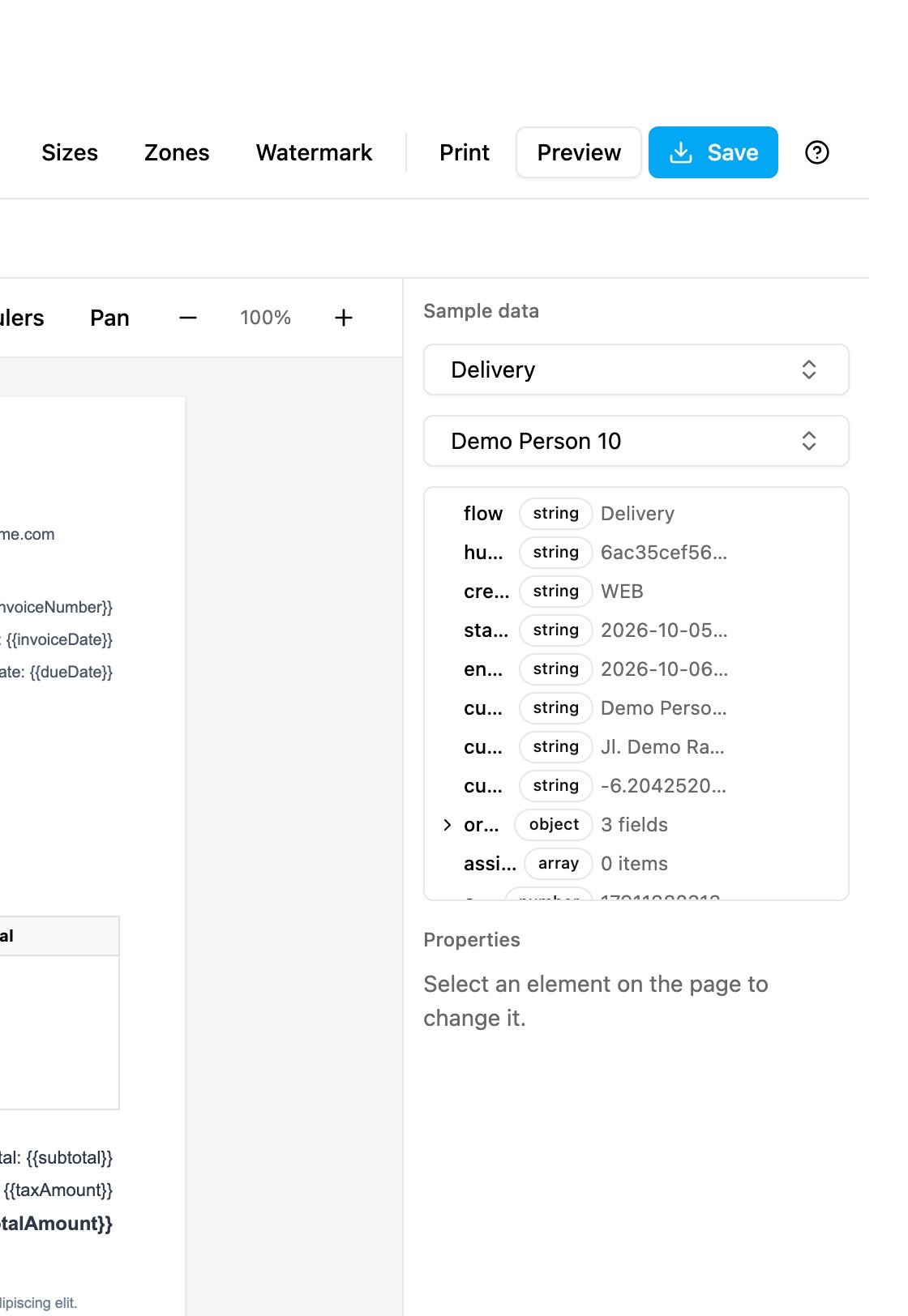Select the flow row value Delivery
Viewport: 908px width, 1316px height.
638,514
